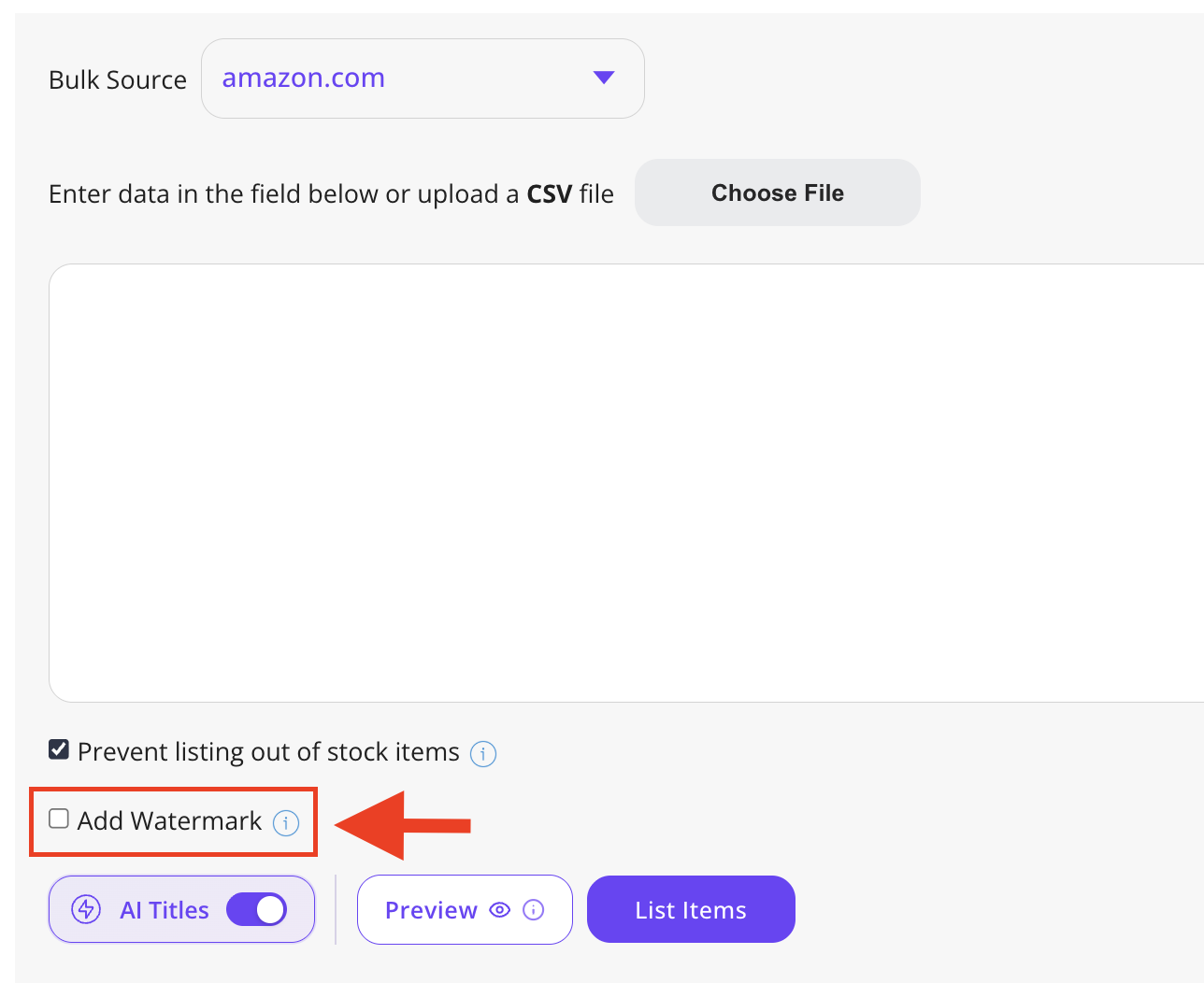Viewport: 1204px width, 983px height.
Task: Open the info icon inside Preview button
Action: click(x=534, y=909)
